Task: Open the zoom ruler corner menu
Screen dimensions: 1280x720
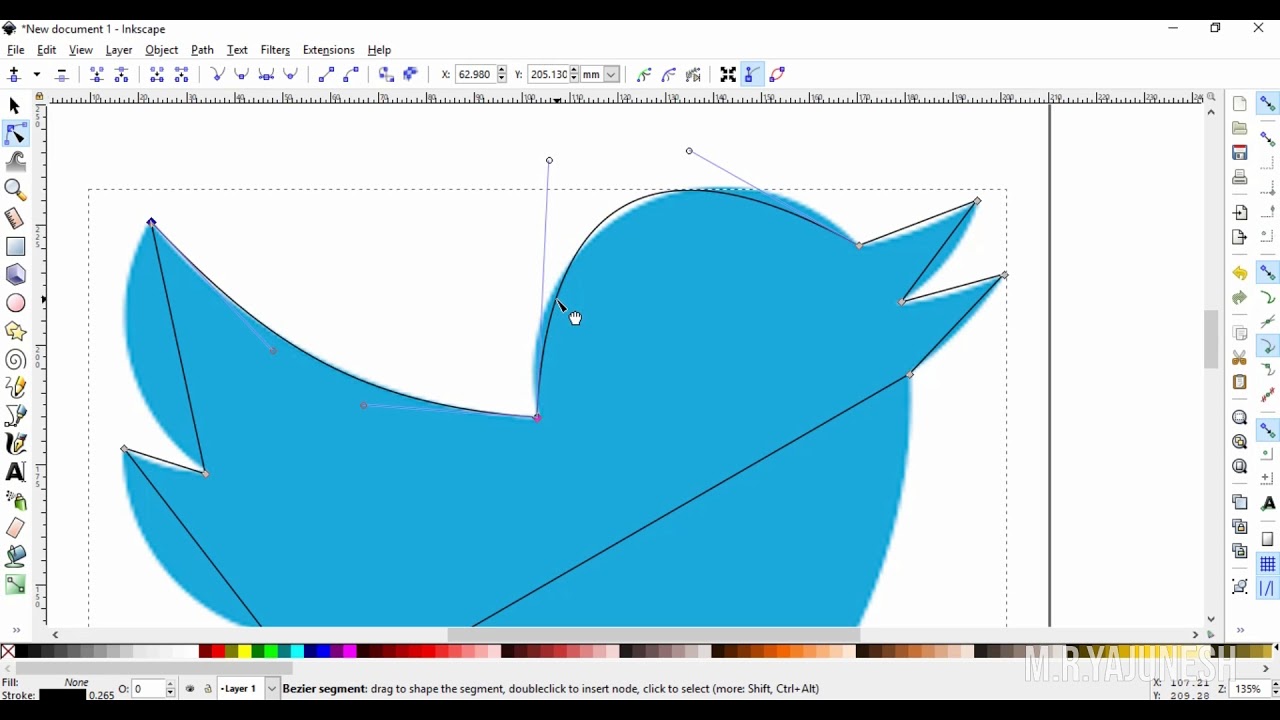Action: [x=1211, y=98]
